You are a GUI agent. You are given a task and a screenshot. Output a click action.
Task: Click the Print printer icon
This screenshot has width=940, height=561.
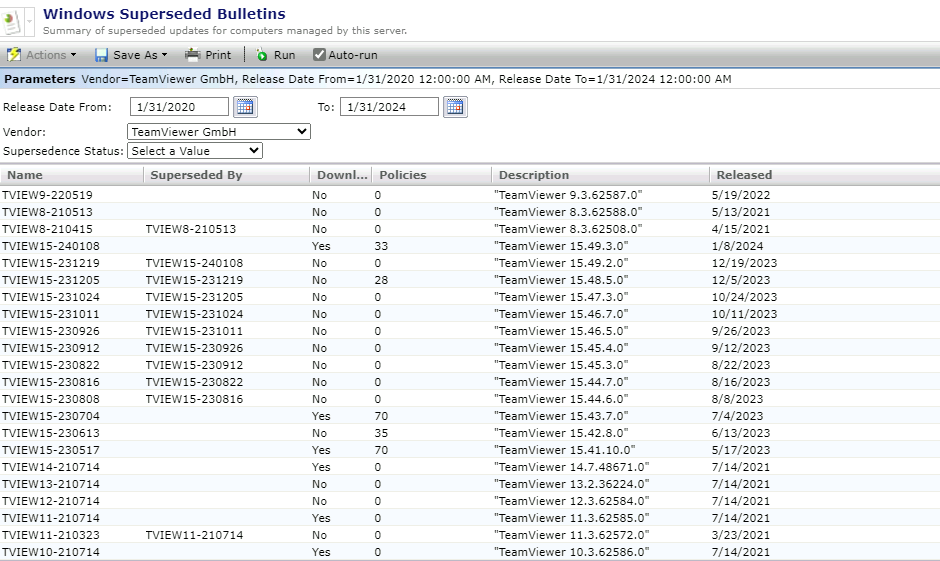192,55
